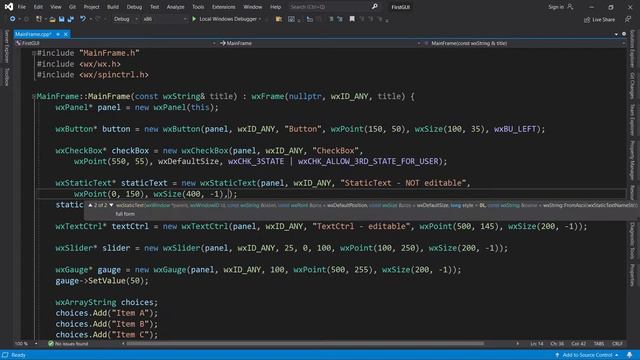The height and width of the screenshot is (360, 640).
Task: Open the FirstGUI project scope dropdown
Action: coord(116,43)
